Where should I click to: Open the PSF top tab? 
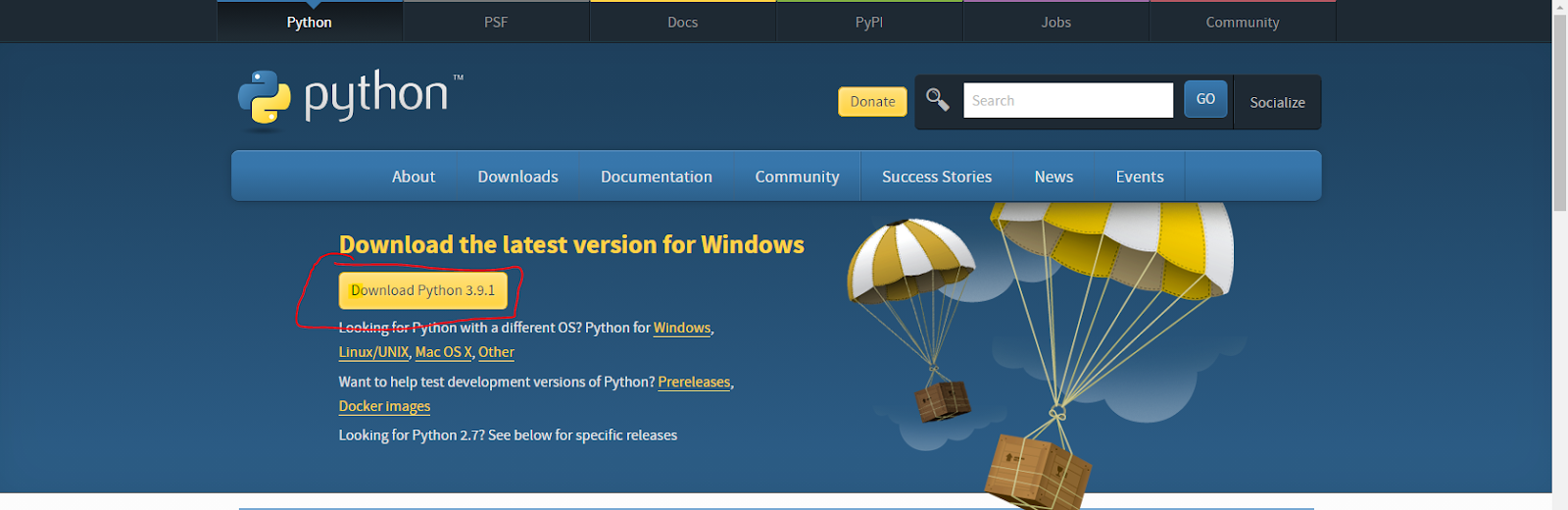coord(496,22)
